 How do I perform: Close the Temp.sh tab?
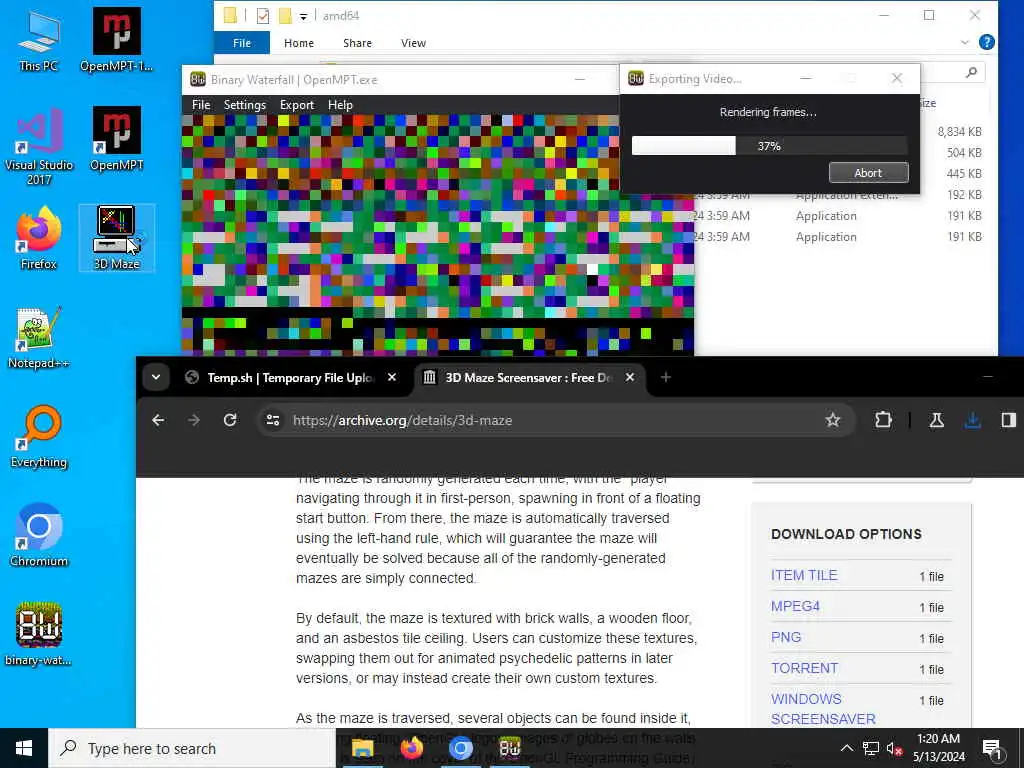[x=392, y=377]
